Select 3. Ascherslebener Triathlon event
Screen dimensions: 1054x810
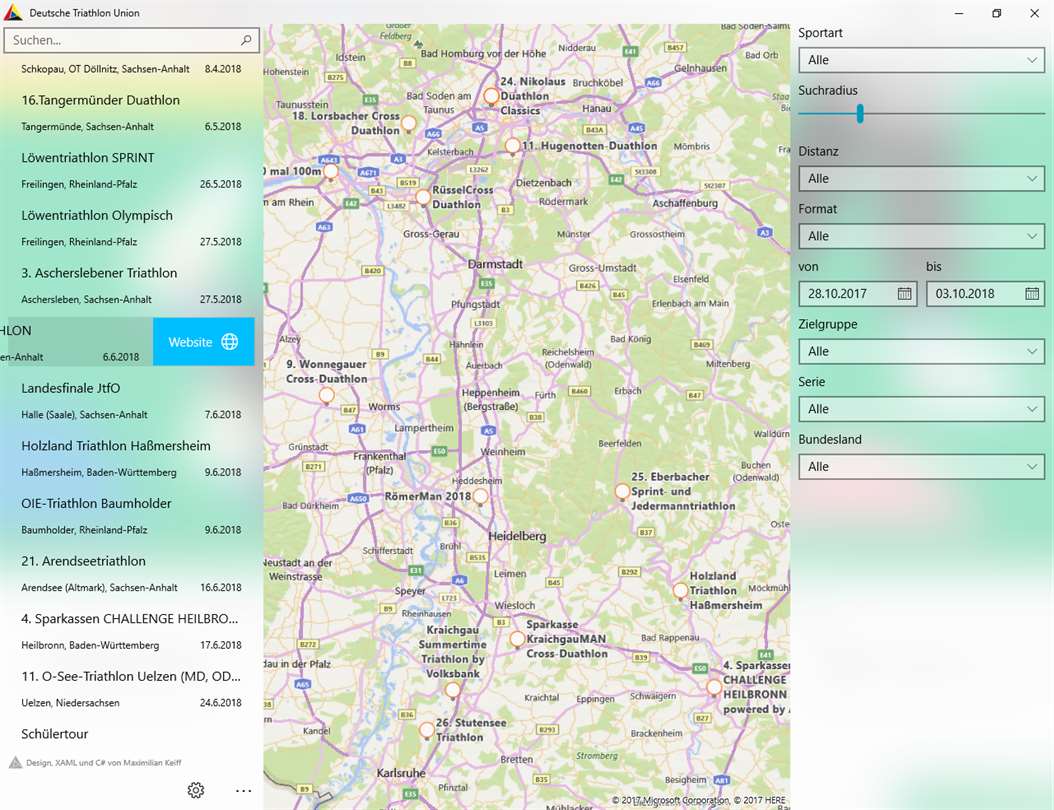(x=131, y=286)
